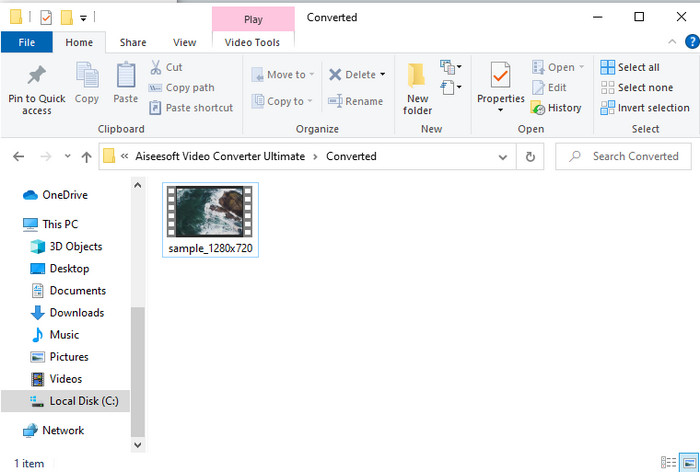
Task: Click the Edit ribbon button
Action: tap(549, 88)
